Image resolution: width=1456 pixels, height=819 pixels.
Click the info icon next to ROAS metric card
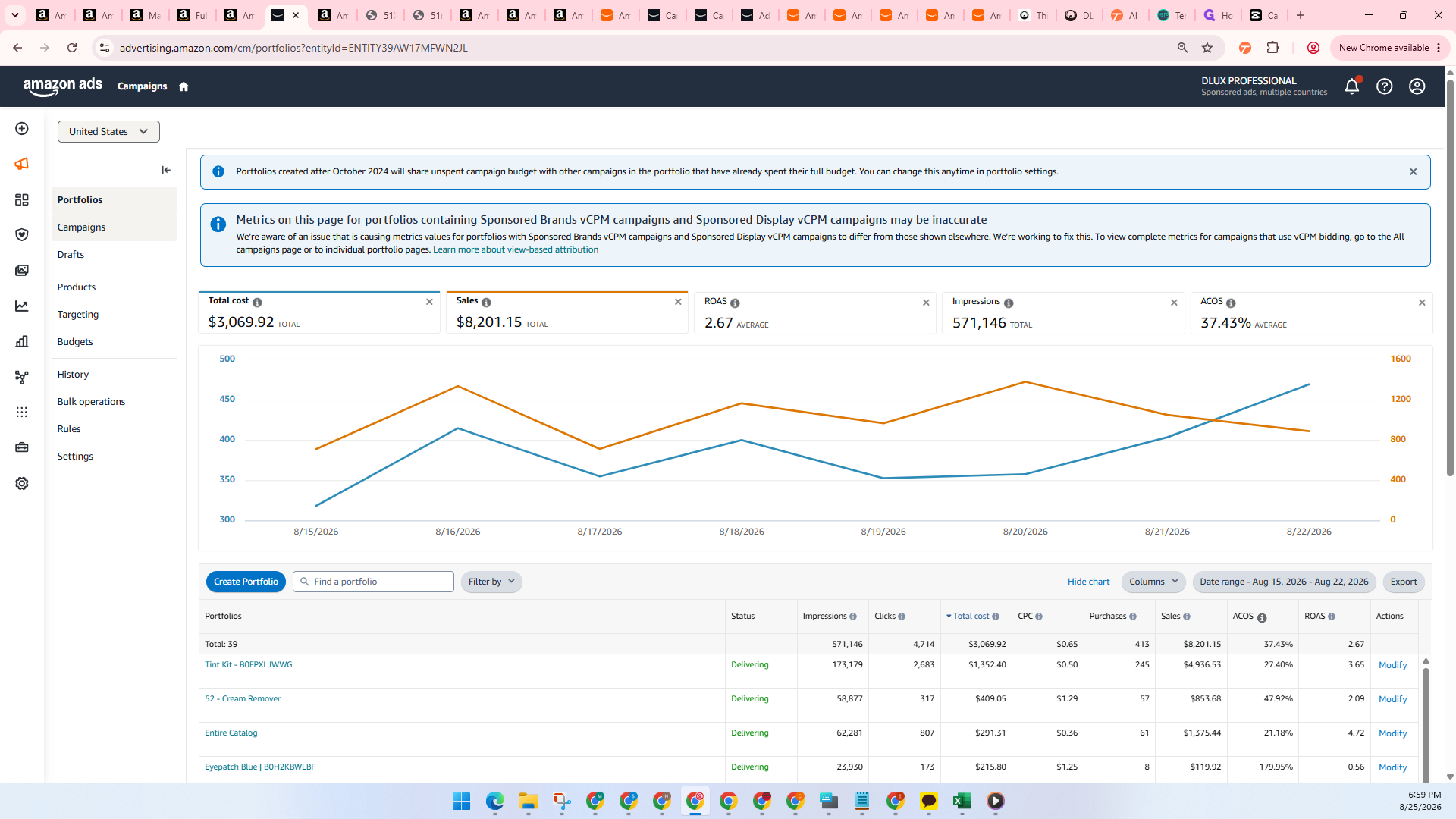tap(735, 303)
